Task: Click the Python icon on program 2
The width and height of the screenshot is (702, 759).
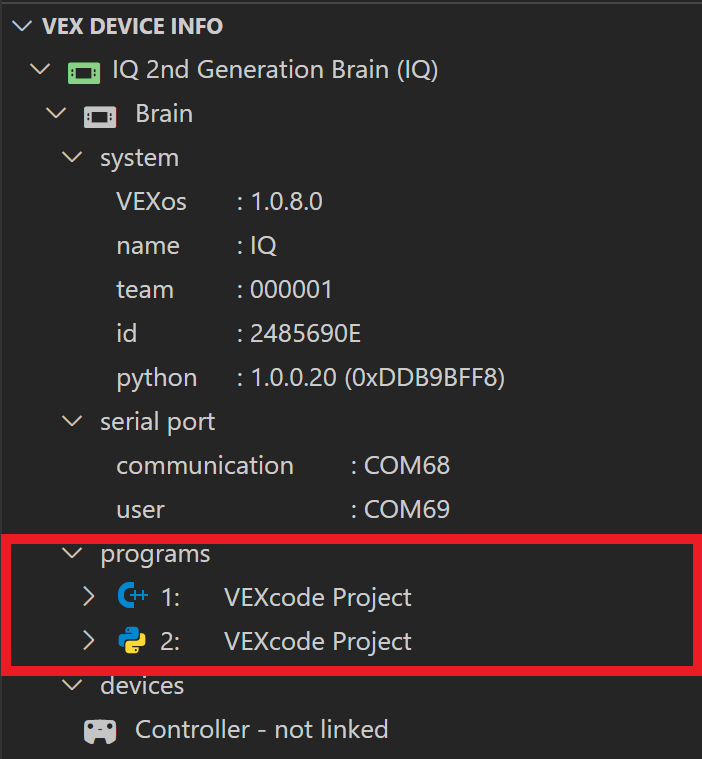Action: 132,641
